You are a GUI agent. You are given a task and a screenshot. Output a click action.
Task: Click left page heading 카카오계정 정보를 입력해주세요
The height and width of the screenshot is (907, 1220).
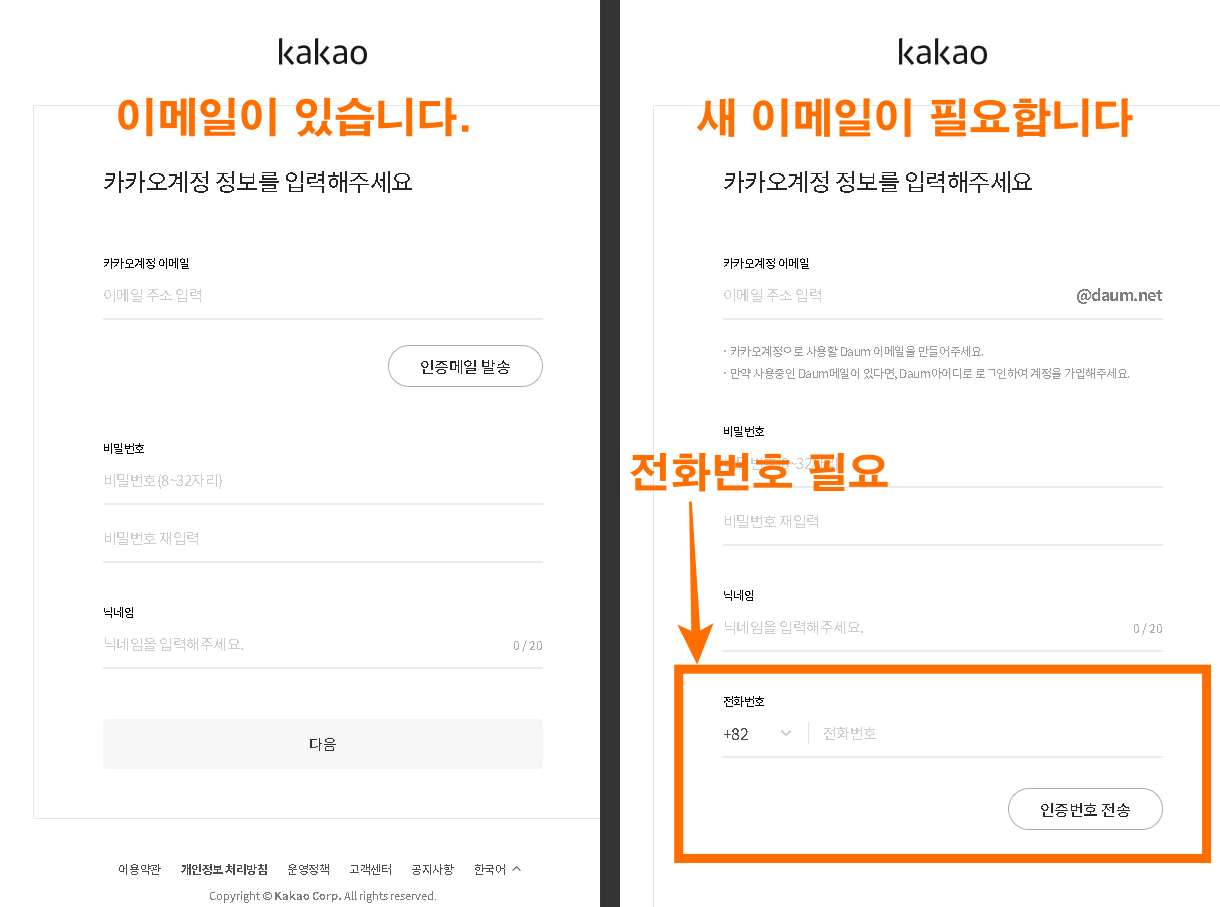click(258, 182)
